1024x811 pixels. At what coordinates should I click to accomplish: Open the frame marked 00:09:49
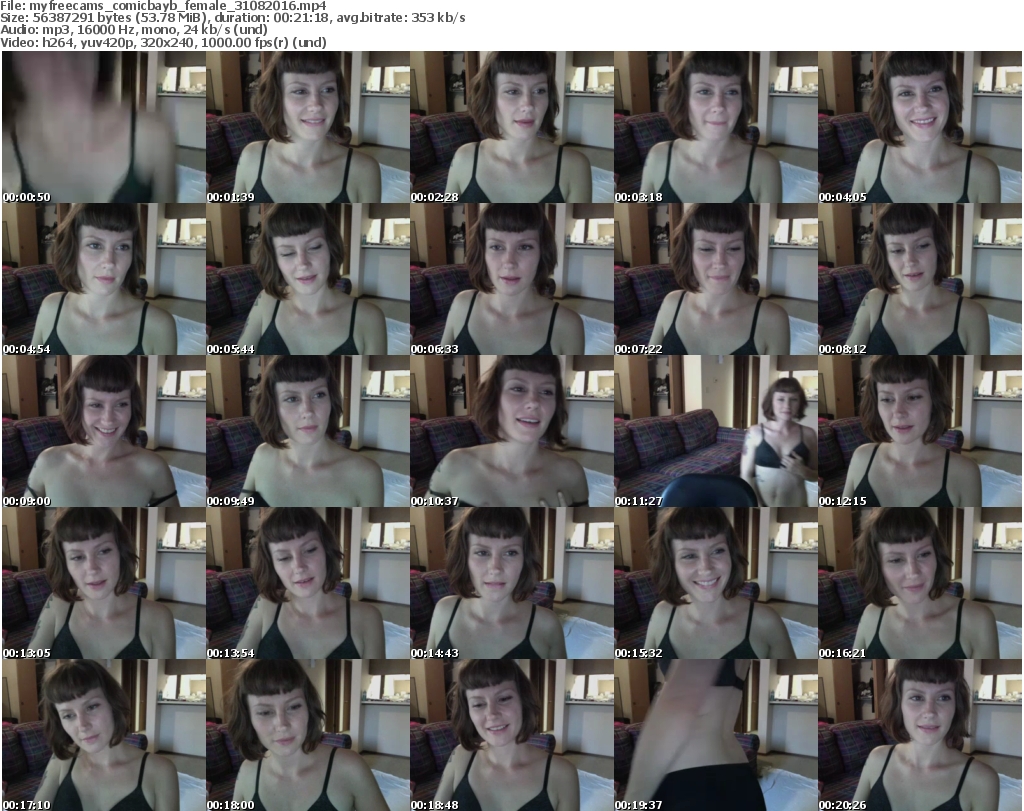pos(308,432)
